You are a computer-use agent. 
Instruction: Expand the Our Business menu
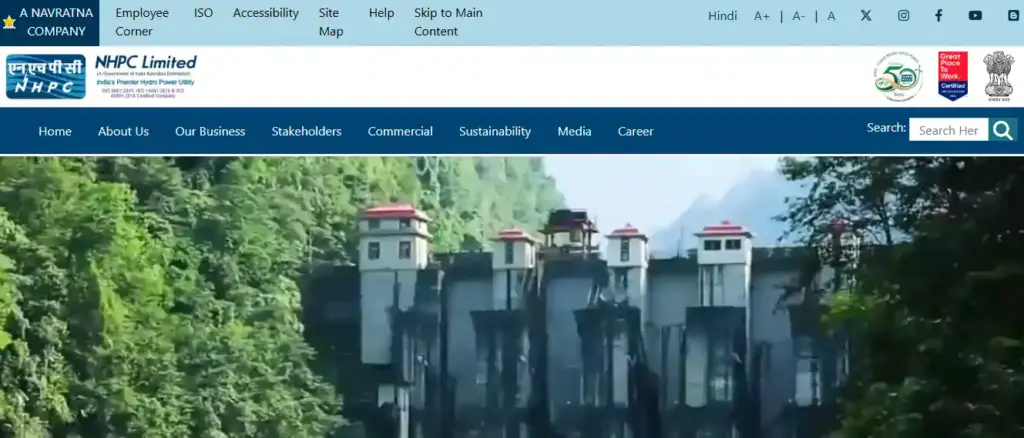tap(210, 131)
